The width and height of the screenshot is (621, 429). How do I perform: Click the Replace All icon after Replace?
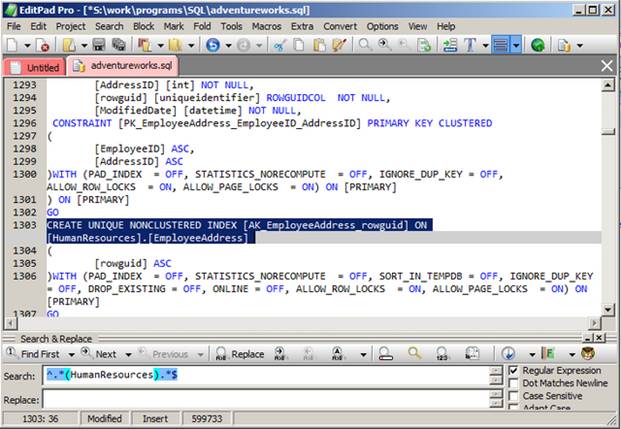point(280,353)
